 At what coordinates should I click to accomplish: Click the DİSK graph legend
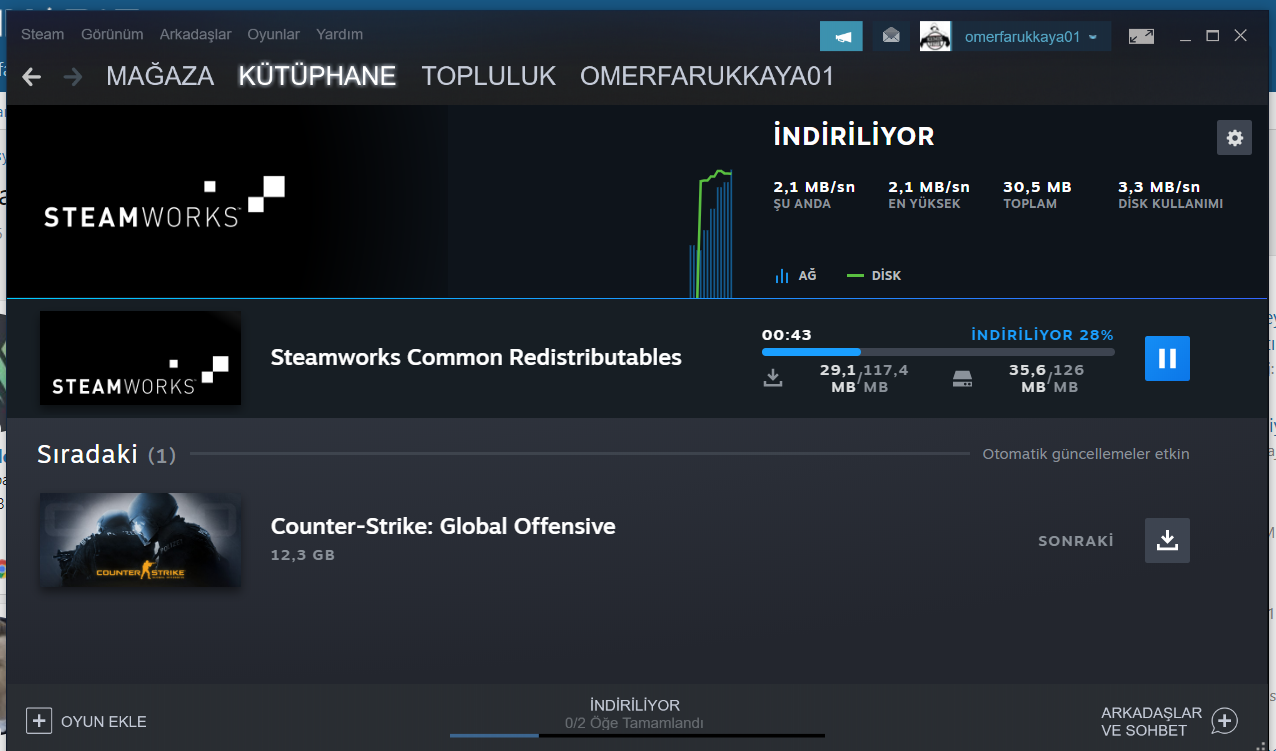click(x=873, y=275)
